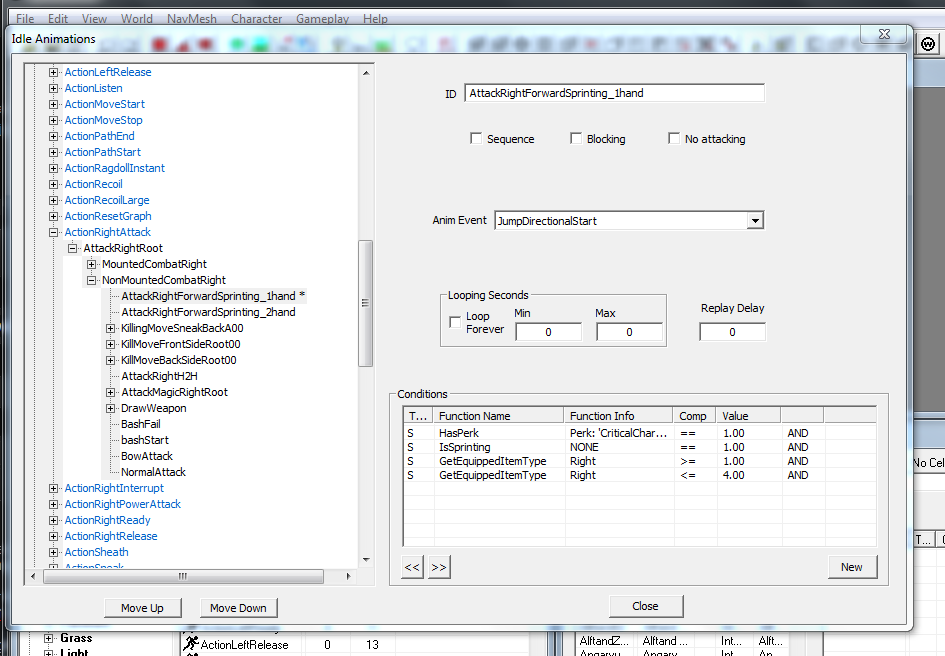Image resolution: width=945 pixels, height=656 pixels.
Task: Check the No attacking option
Action: coord(674,139)
